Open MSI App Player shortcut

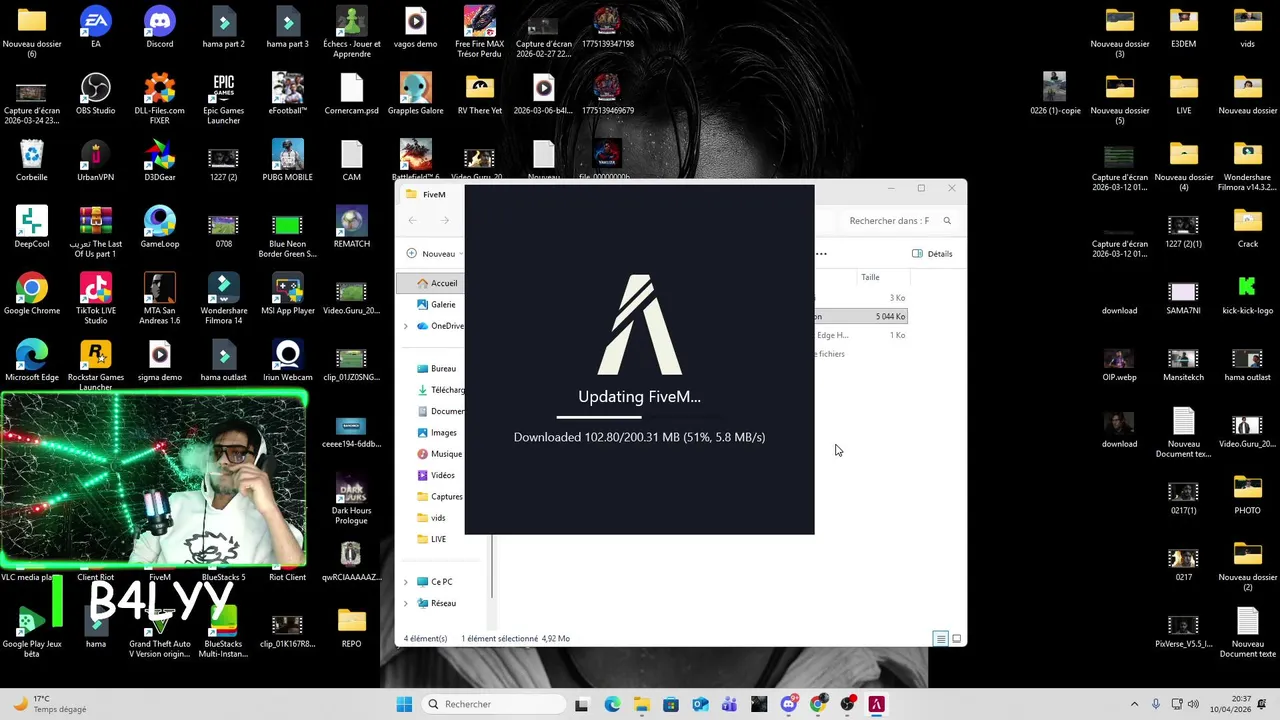click(x=288, y=294)
